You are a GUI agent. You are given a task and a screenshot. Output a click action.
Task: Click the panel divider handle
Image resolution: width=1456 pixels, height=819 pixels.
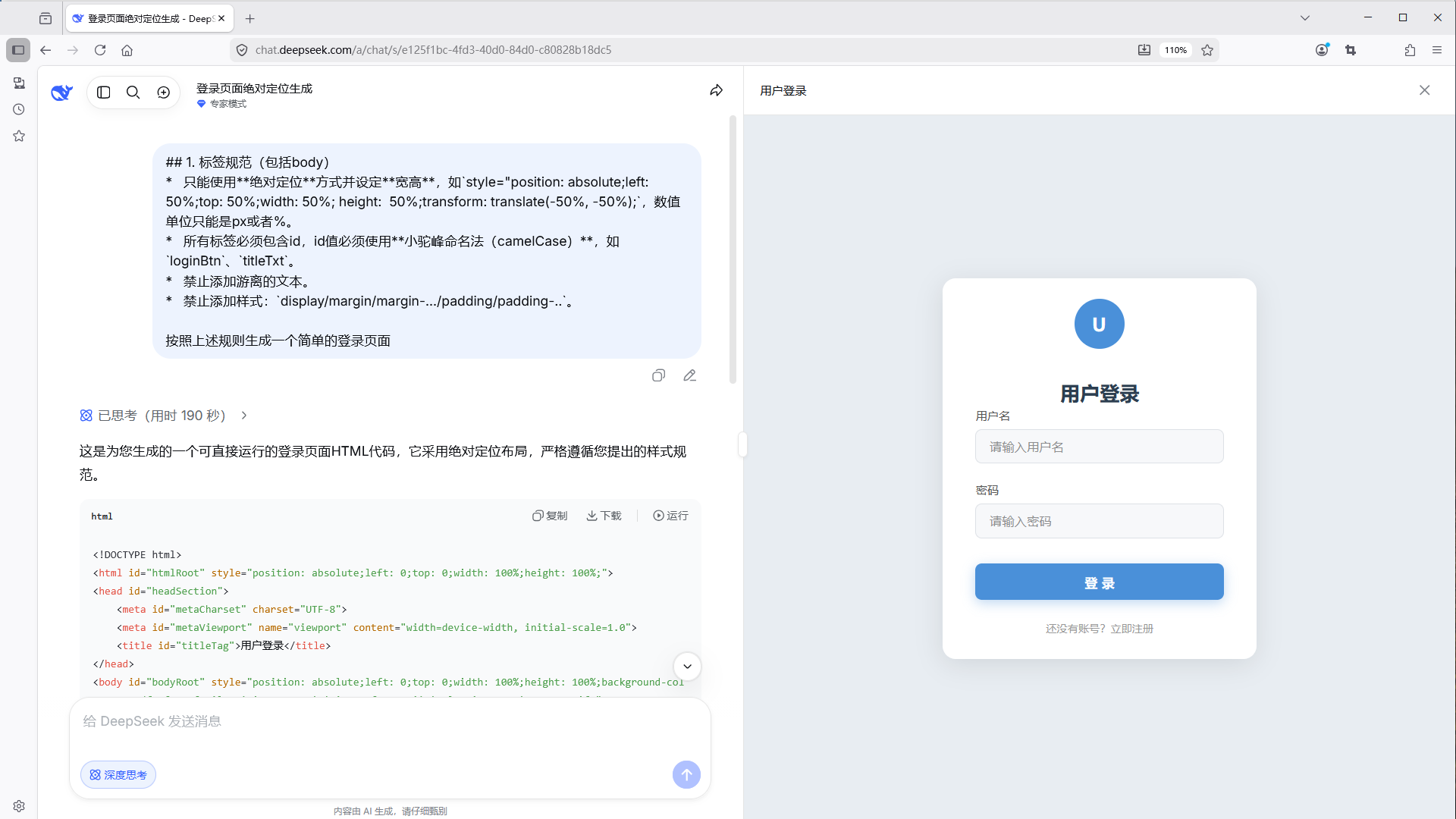[x=743, y=444]
